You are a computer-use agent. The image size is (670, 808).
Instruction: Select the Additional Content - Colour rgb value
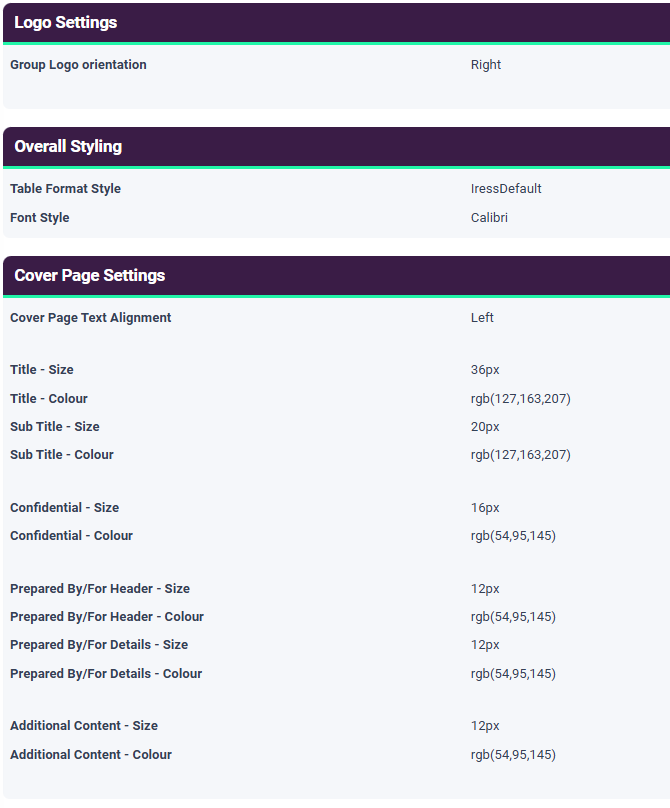click(513, 755)
